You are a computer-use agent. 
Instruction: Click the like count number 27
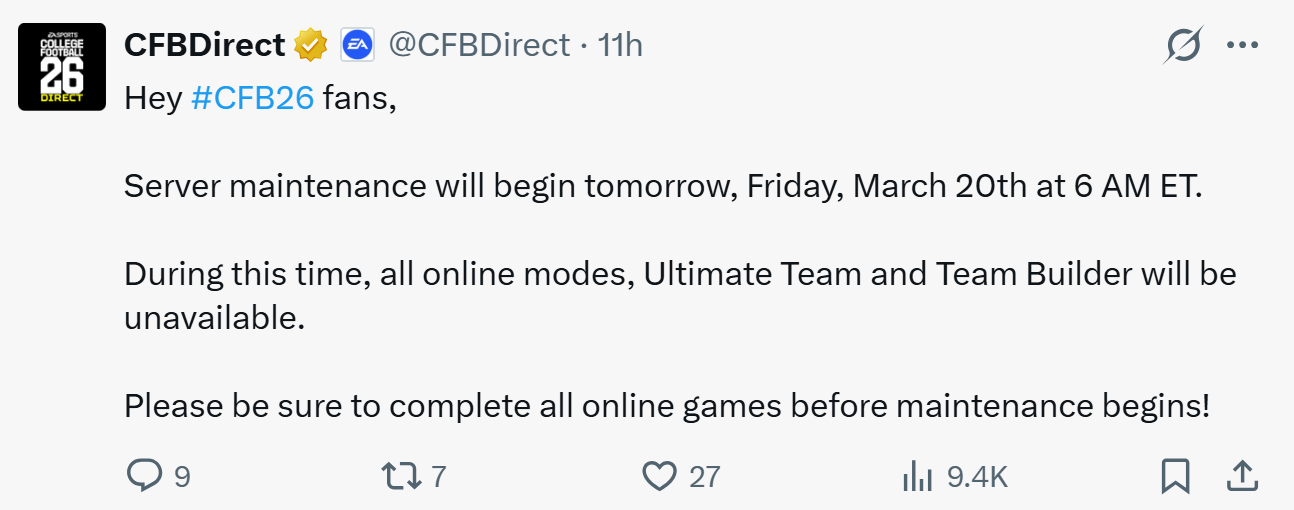point(704,477)
